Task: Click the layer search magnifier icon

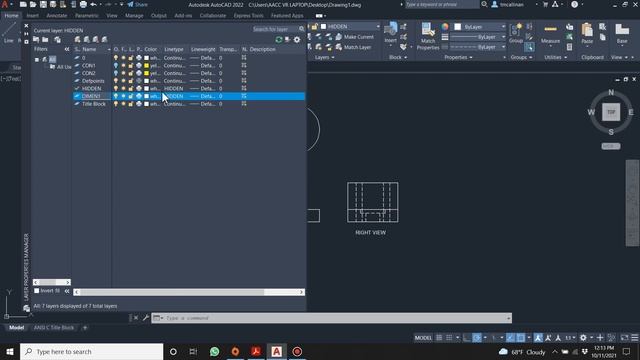Action: (x=302, y=29)
